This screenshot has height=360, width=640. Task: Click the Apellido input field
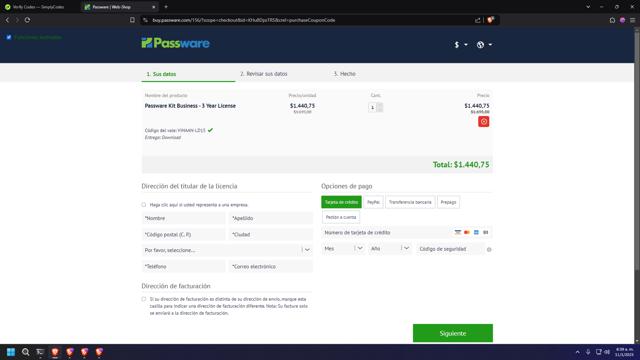(x=271, y=218)
